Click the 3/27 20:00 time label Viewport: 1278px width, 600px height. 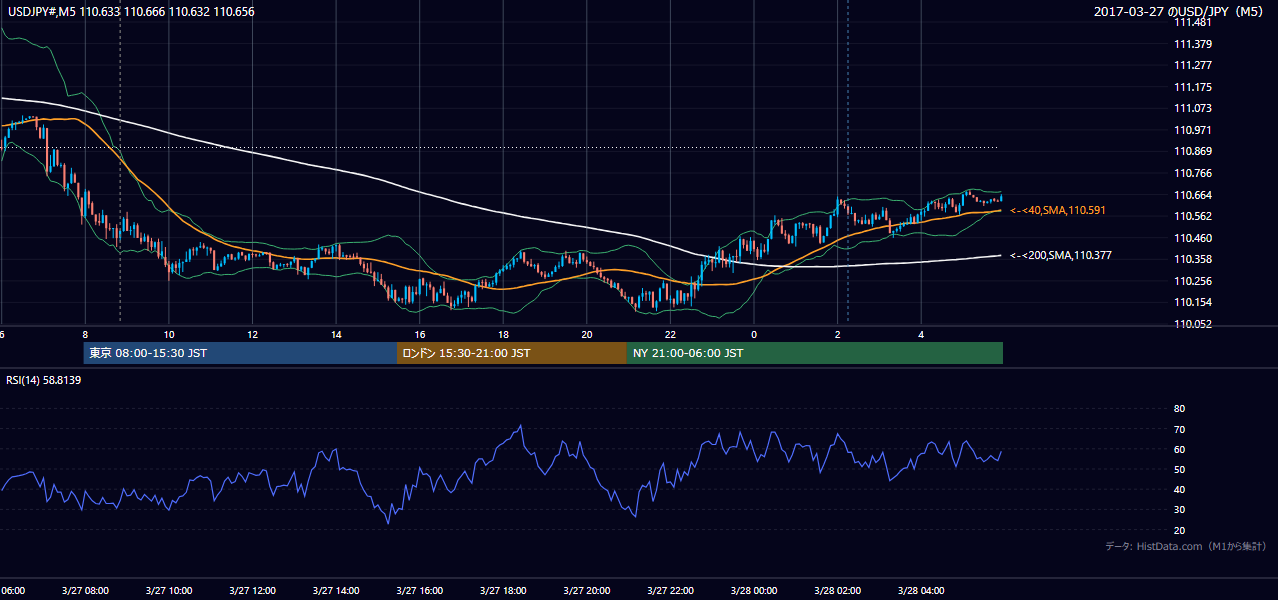(x=587, y=590)
